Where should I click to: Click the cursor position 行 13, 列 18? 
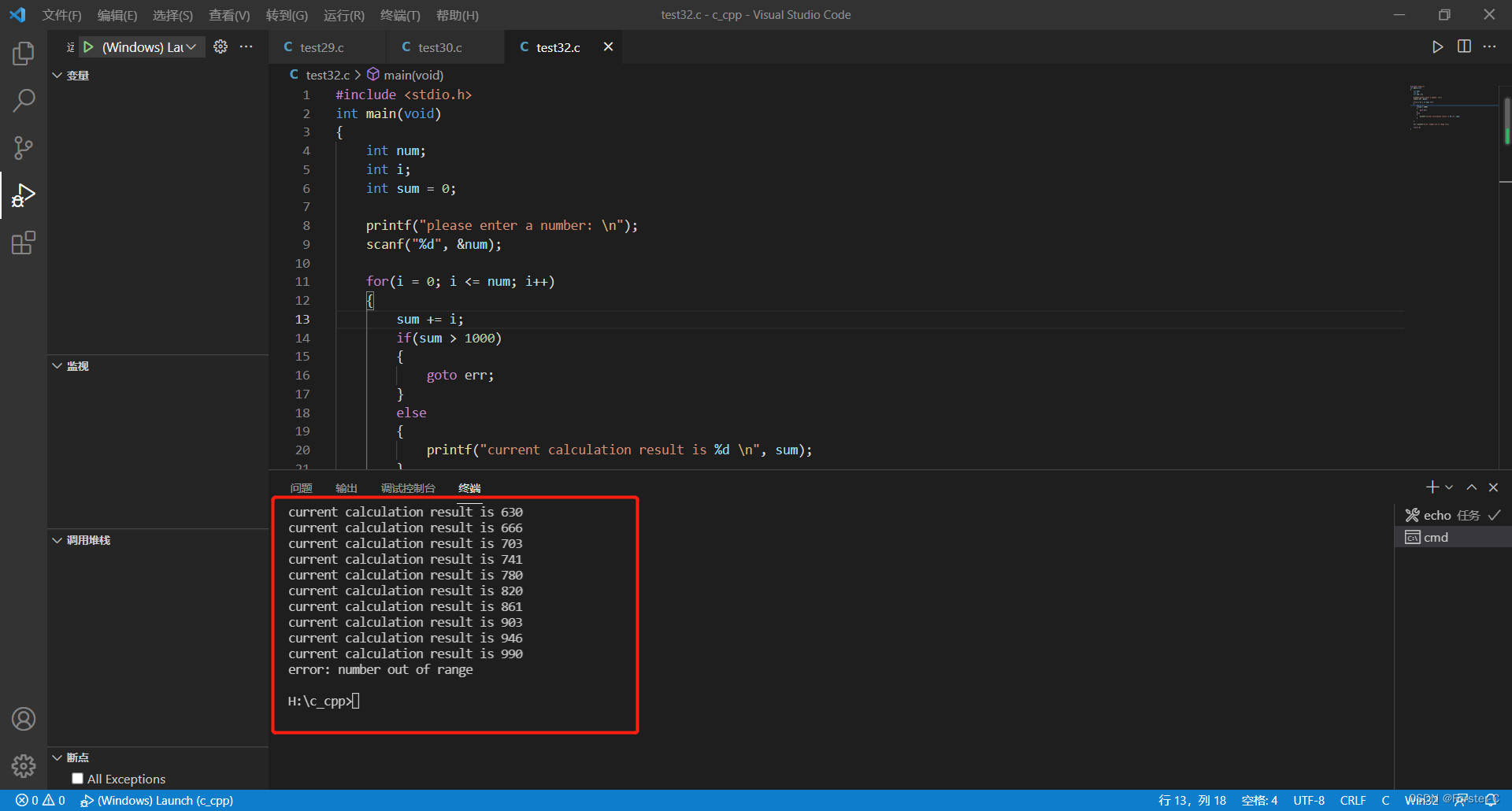(x=1192, y=800)
